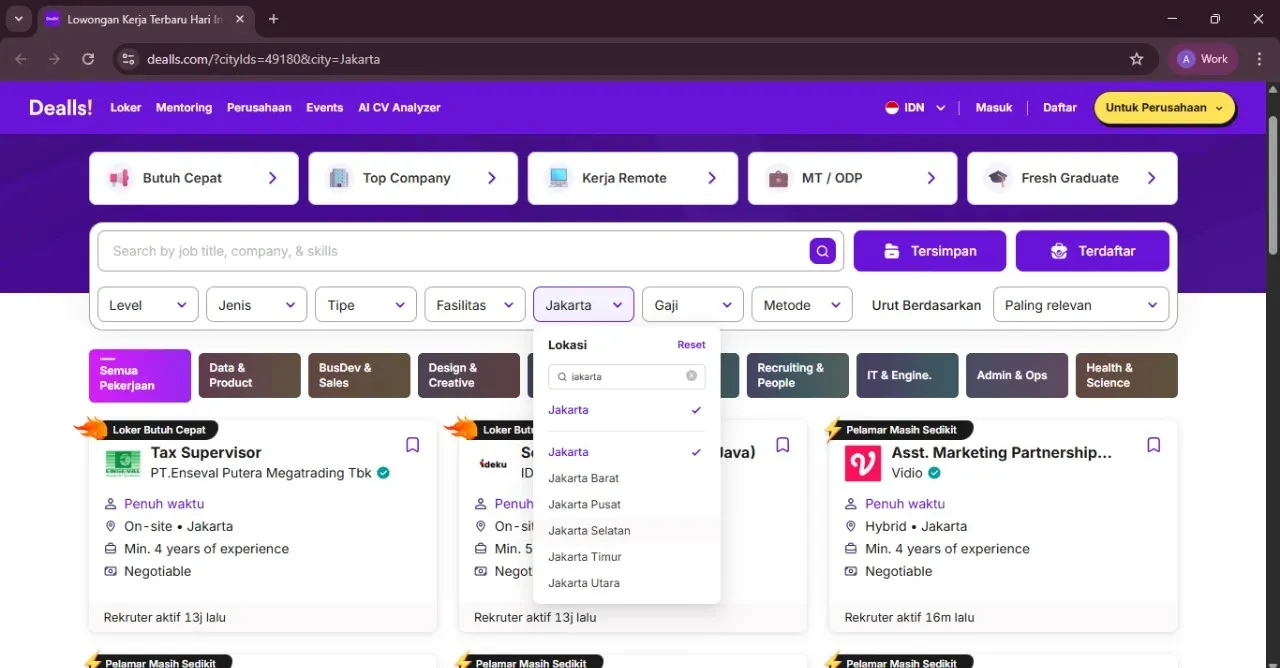
Task: Clear the location search text with the x icon
Action: (x=691, y=376)
